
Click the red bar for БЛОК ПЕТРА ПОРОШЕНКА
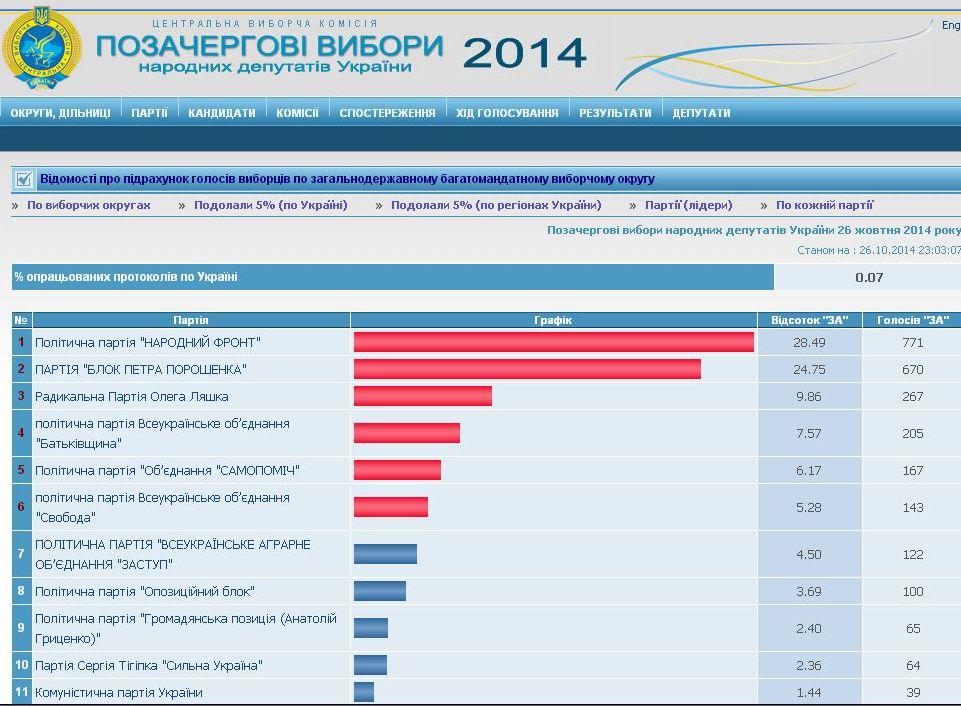(527, 369)
